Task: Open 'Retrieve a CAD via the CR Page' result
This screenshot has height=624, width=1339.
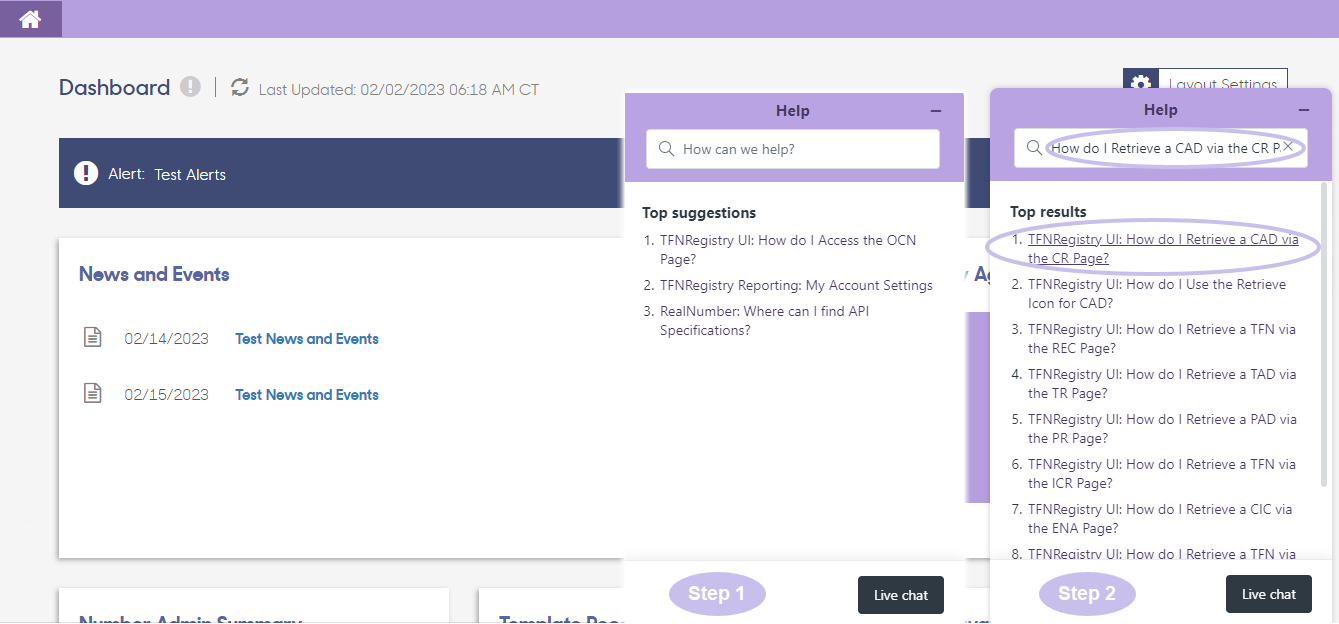Action: click(x=1163, y=249)
